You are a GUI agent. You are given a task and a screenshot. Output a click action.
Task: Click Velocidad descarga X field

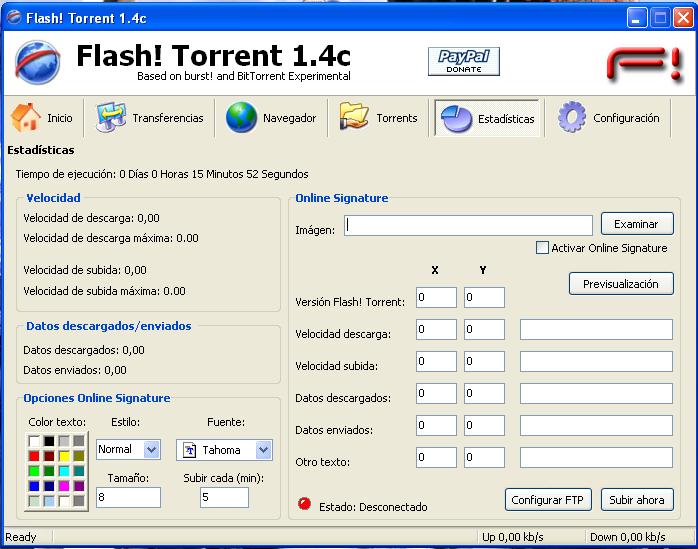(436, 329)
